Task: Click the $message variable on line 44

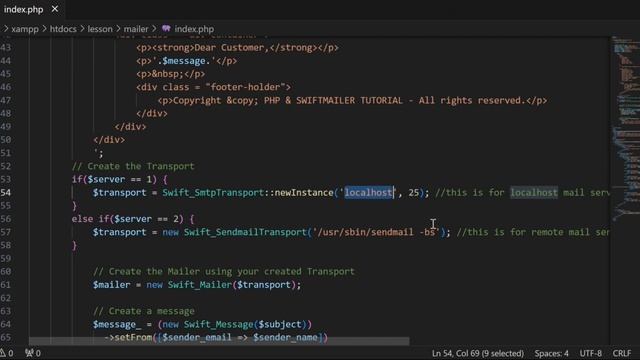Action: click(184, 61)
